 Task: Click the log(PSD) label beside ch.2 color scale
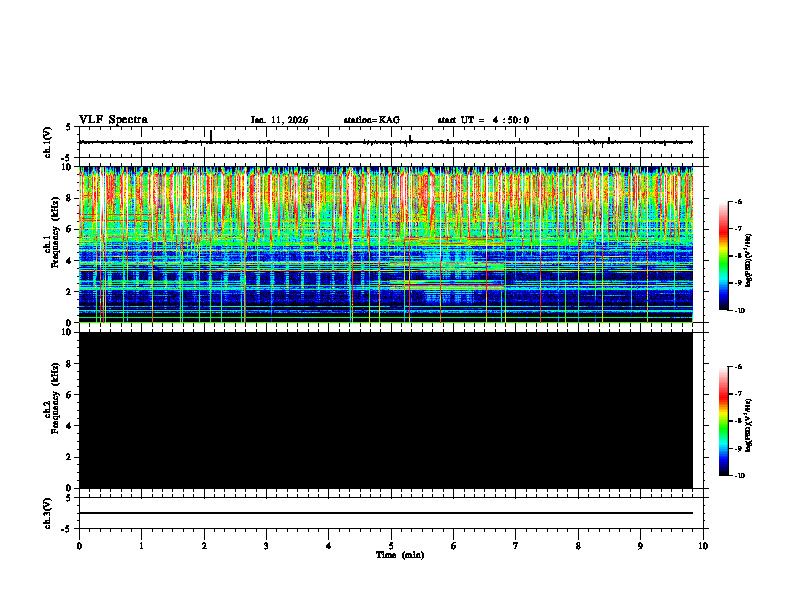click(x=749, y=426)
